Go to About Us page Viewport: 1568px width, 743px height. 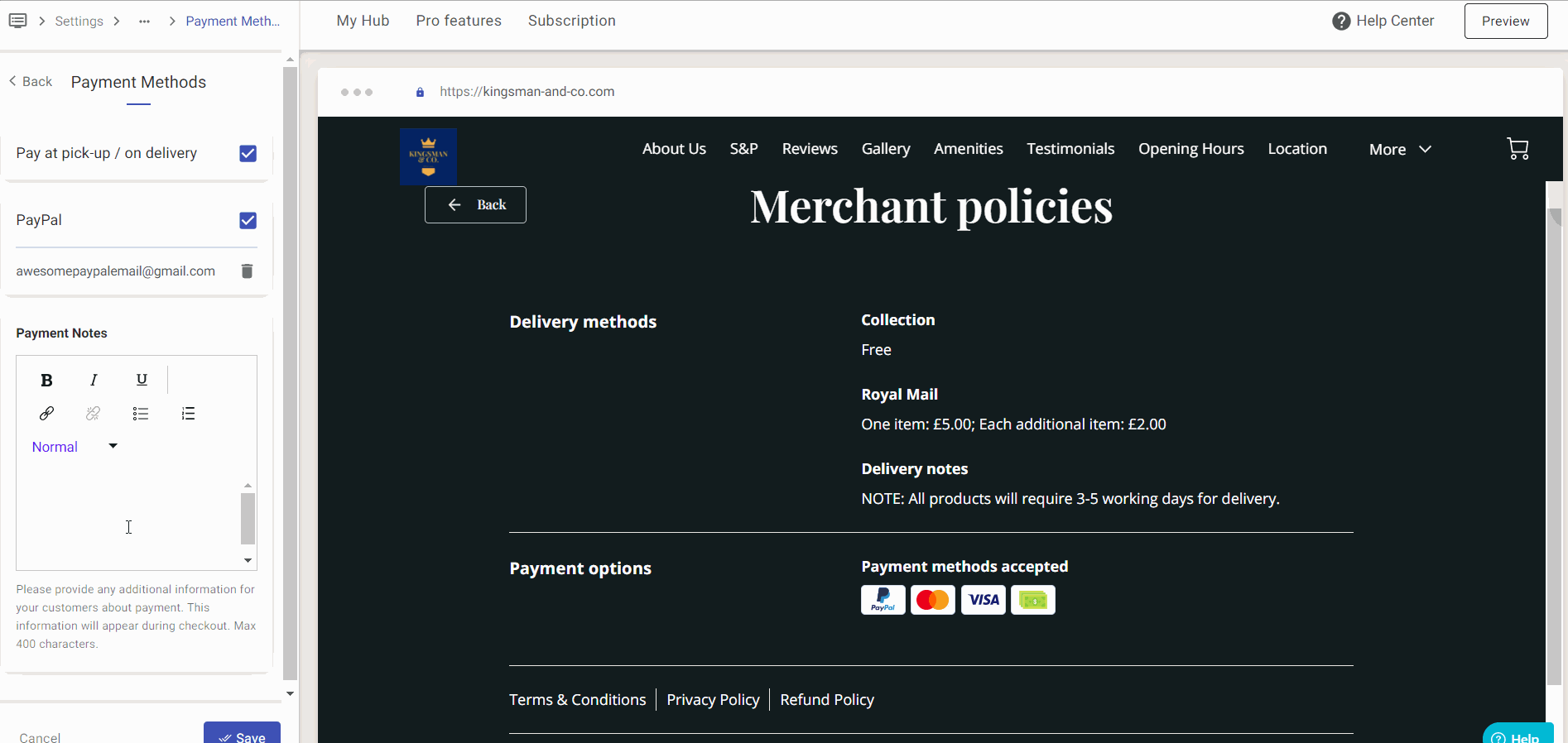[x=674, y=149]
